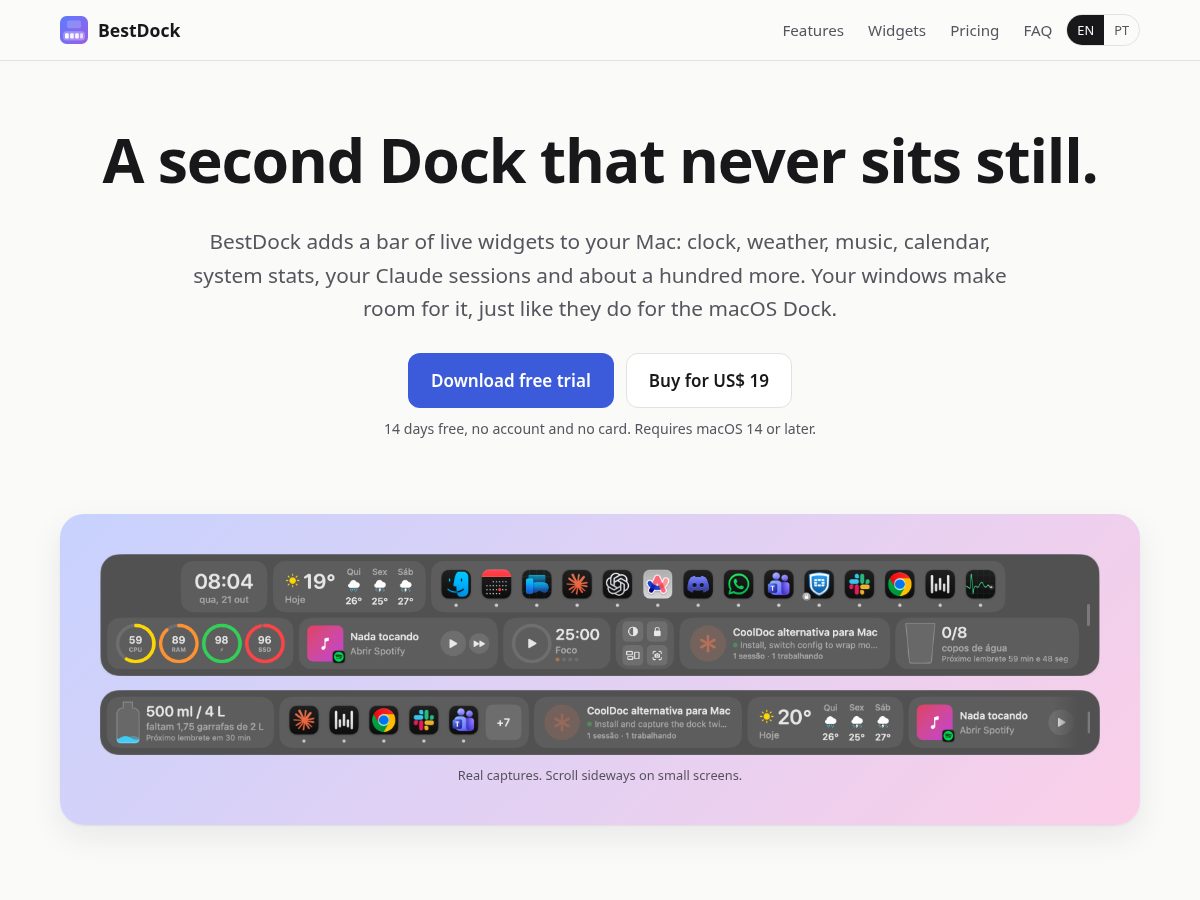This screenshot has height=900, width=1200.
Task: Open the BestDock logo icon
Action: [x=74, y=30]
